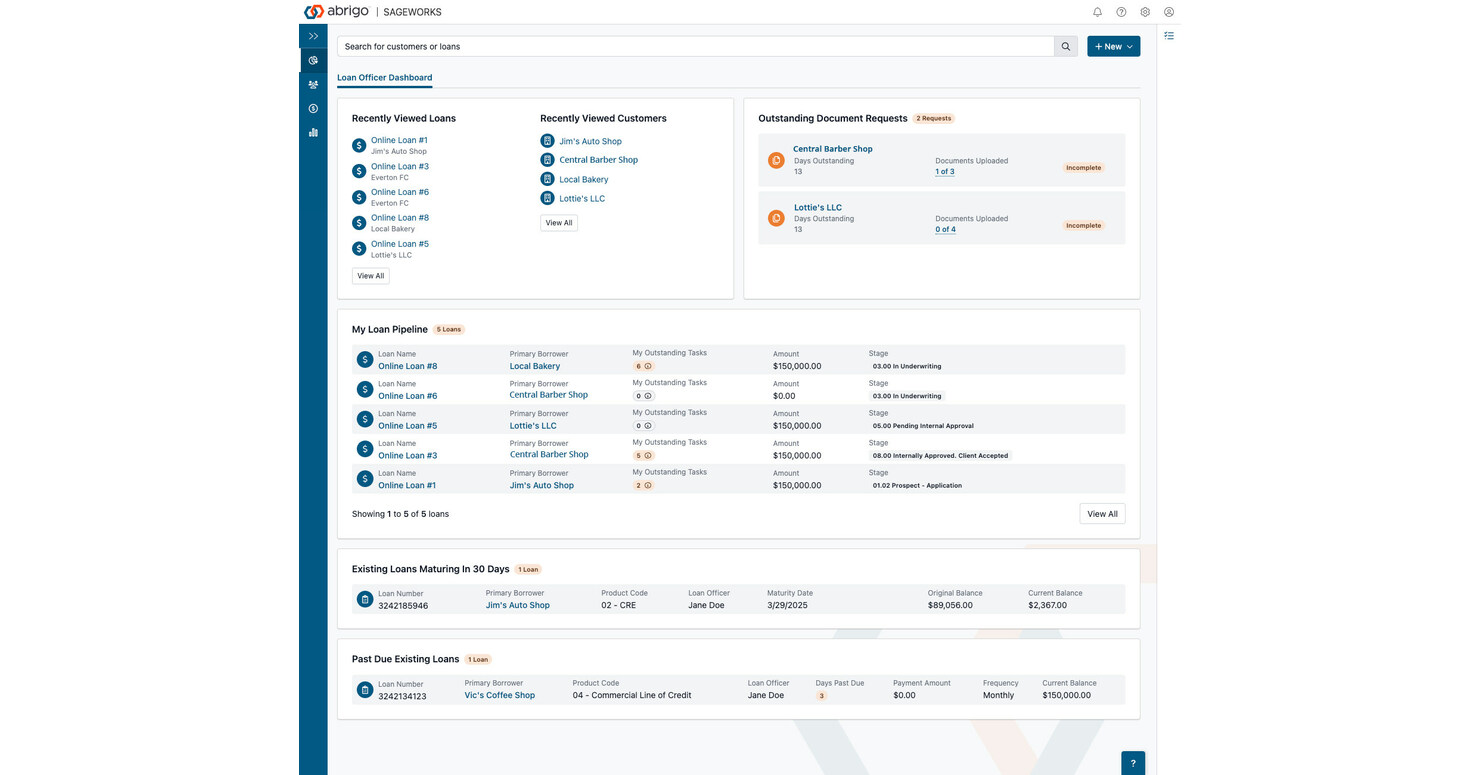This screenshot has width=1480, height=775.
Task: Open the user profile icon
Action: click(x=1169, y=12)
